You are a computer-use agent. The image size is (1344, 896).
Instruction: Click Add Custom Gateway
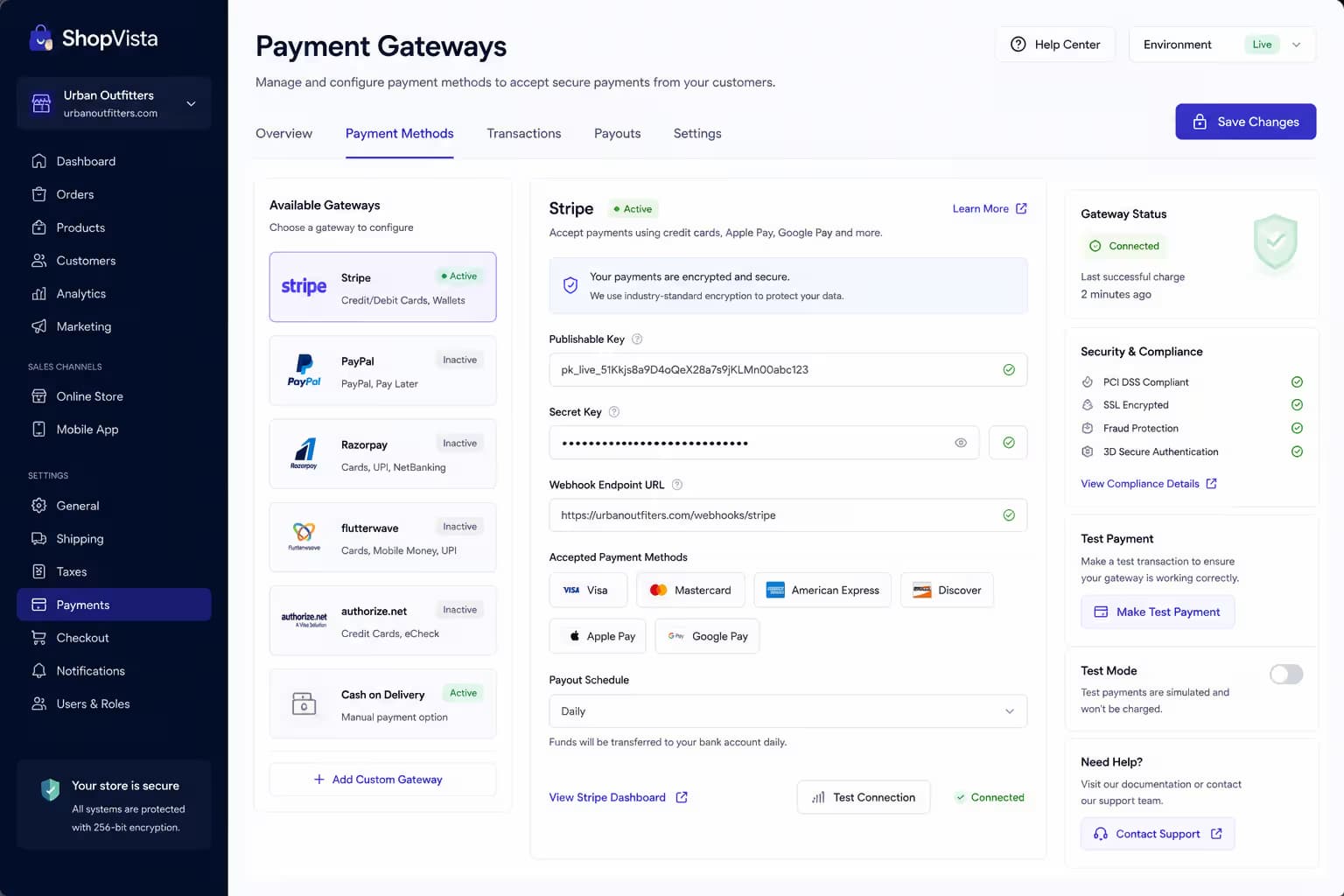point(382,780)
